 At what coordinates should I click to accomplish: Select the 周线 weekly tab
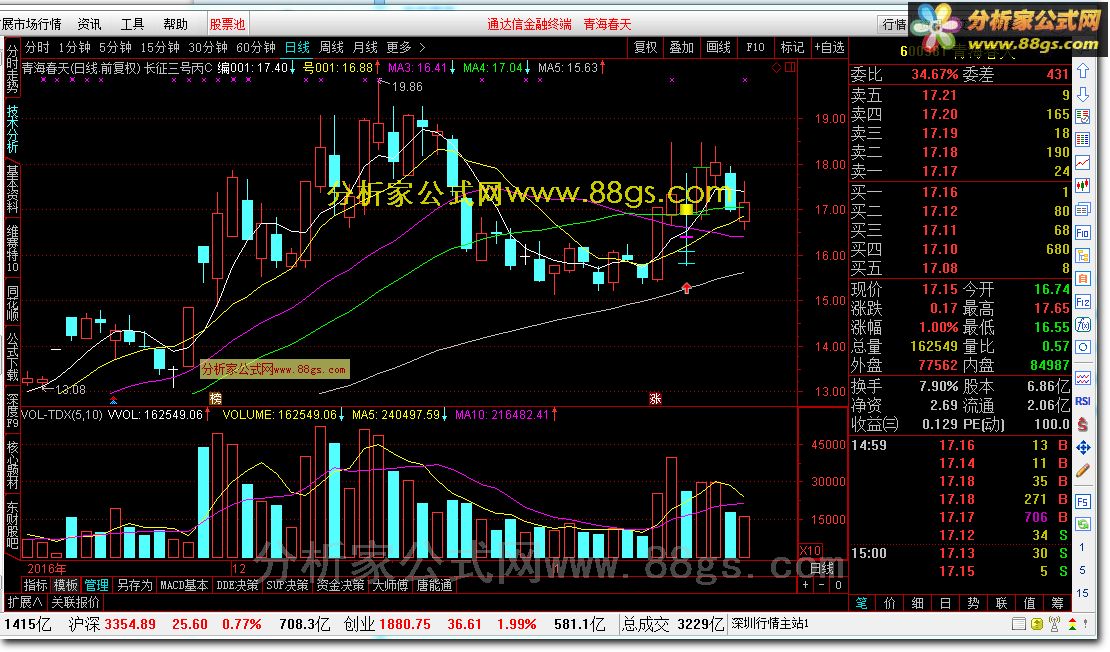pos(331,47)
